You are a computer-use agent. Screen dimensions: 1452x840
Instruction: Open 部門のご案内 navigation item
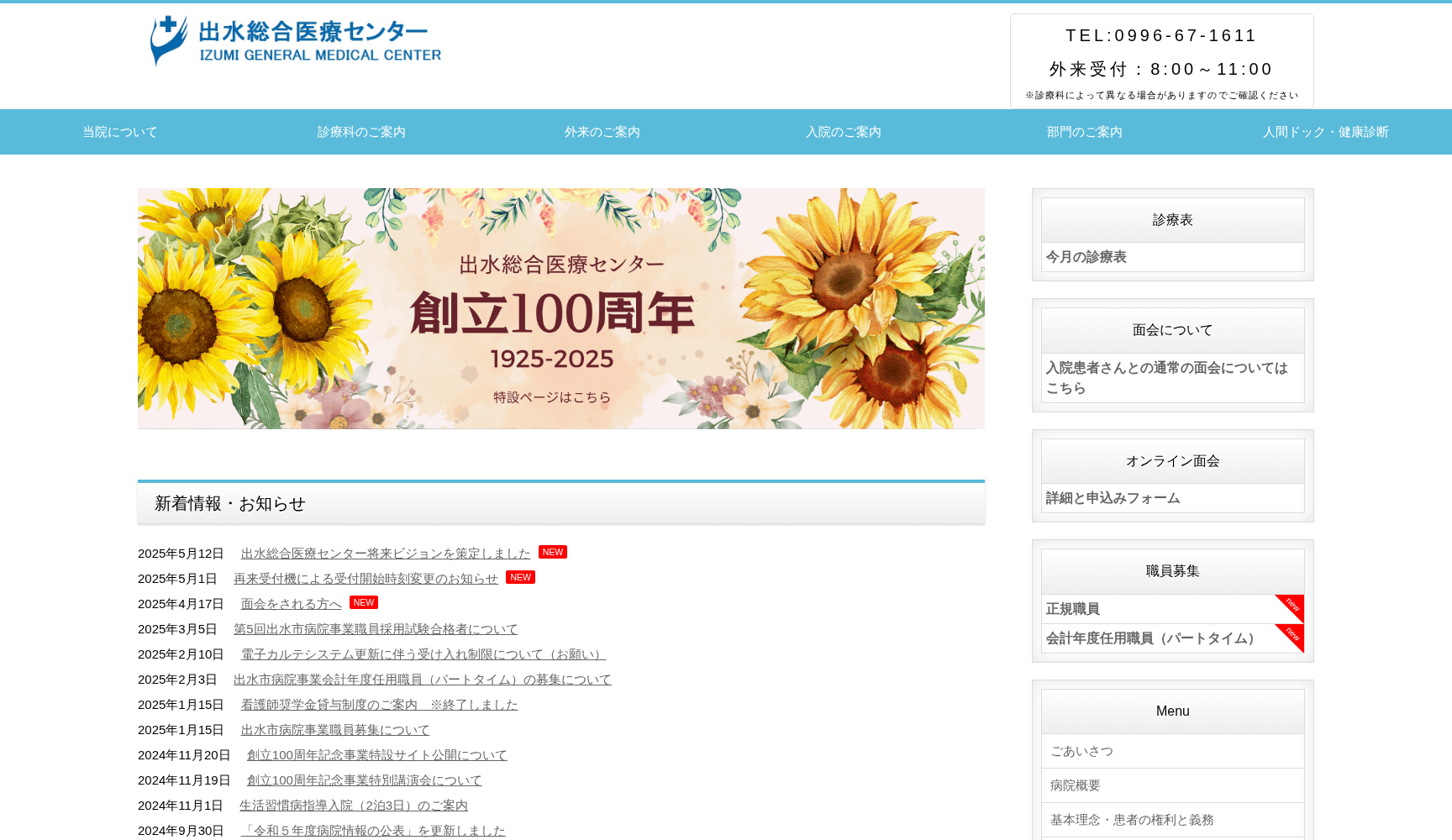1084,132
